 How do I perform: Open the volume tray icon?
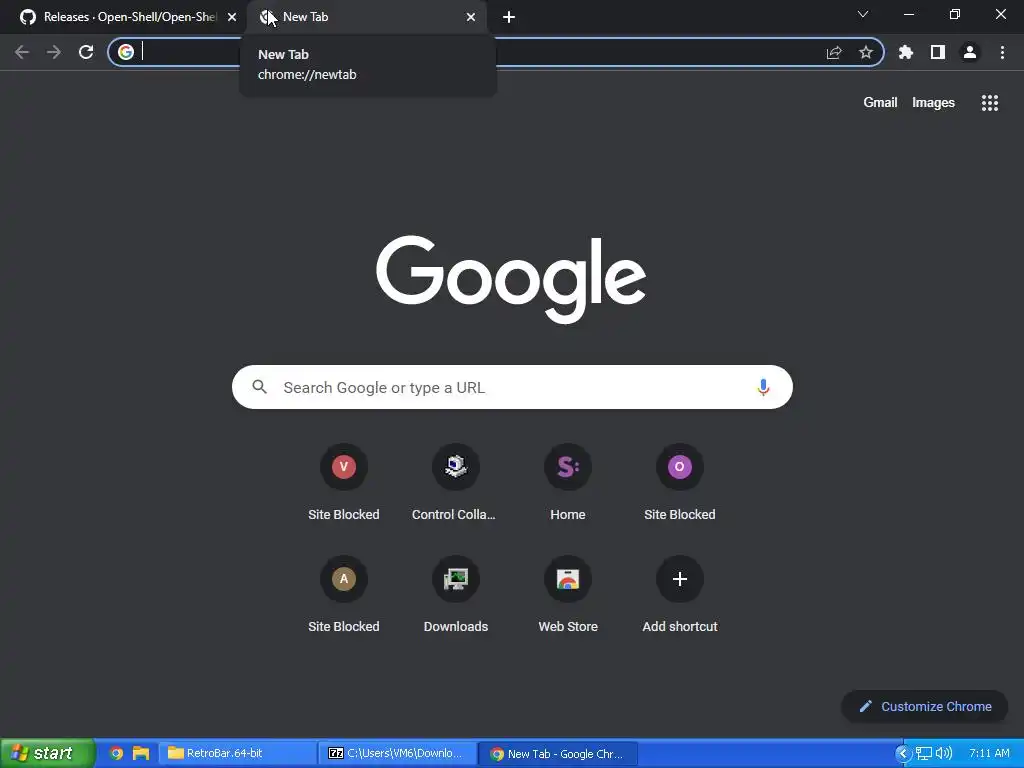[x=943, y=753]
